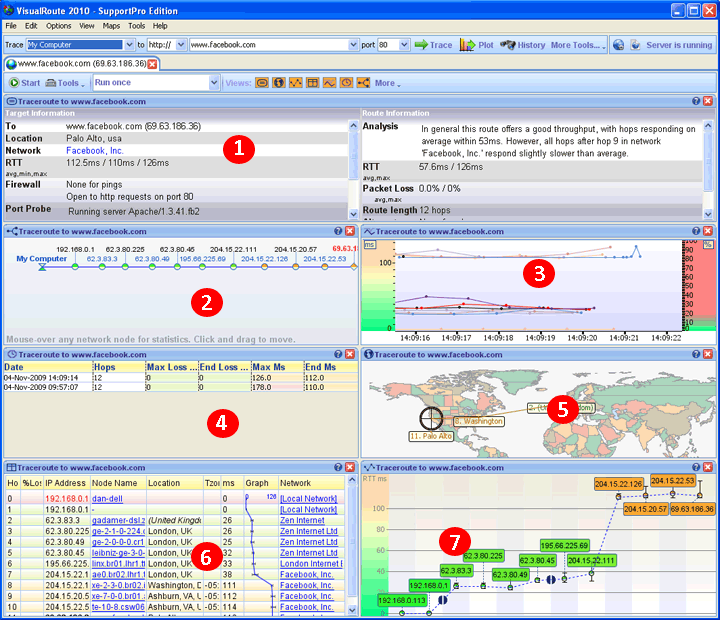Open the world map view icon
720x620 pixels.
pos(279,83)
